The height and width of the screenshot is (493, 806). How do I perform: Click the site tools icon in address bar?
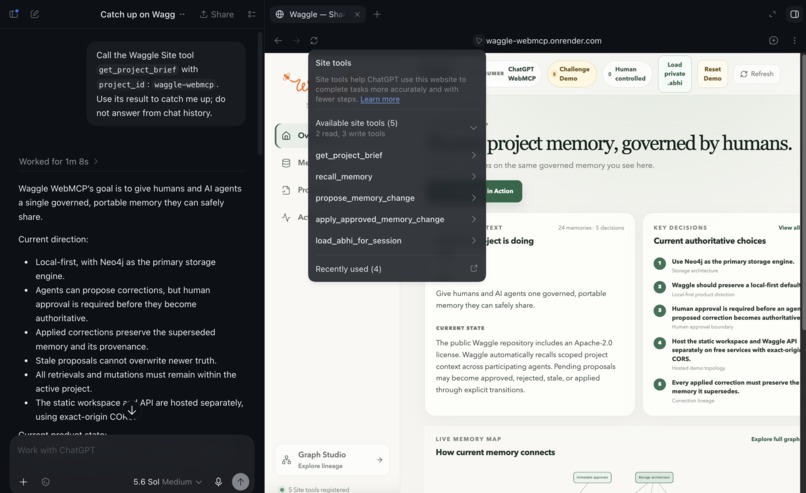pos(479,41)
